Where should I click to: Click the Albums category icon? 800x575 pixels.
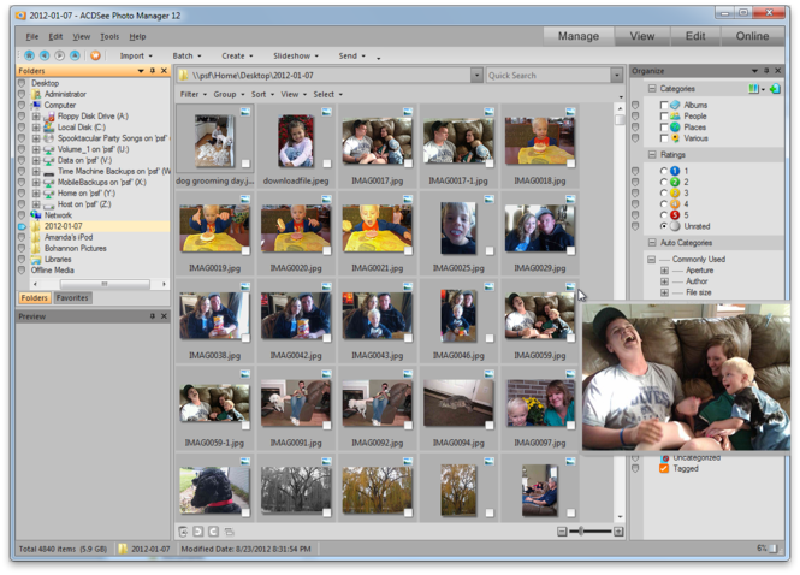coord(675,104)
